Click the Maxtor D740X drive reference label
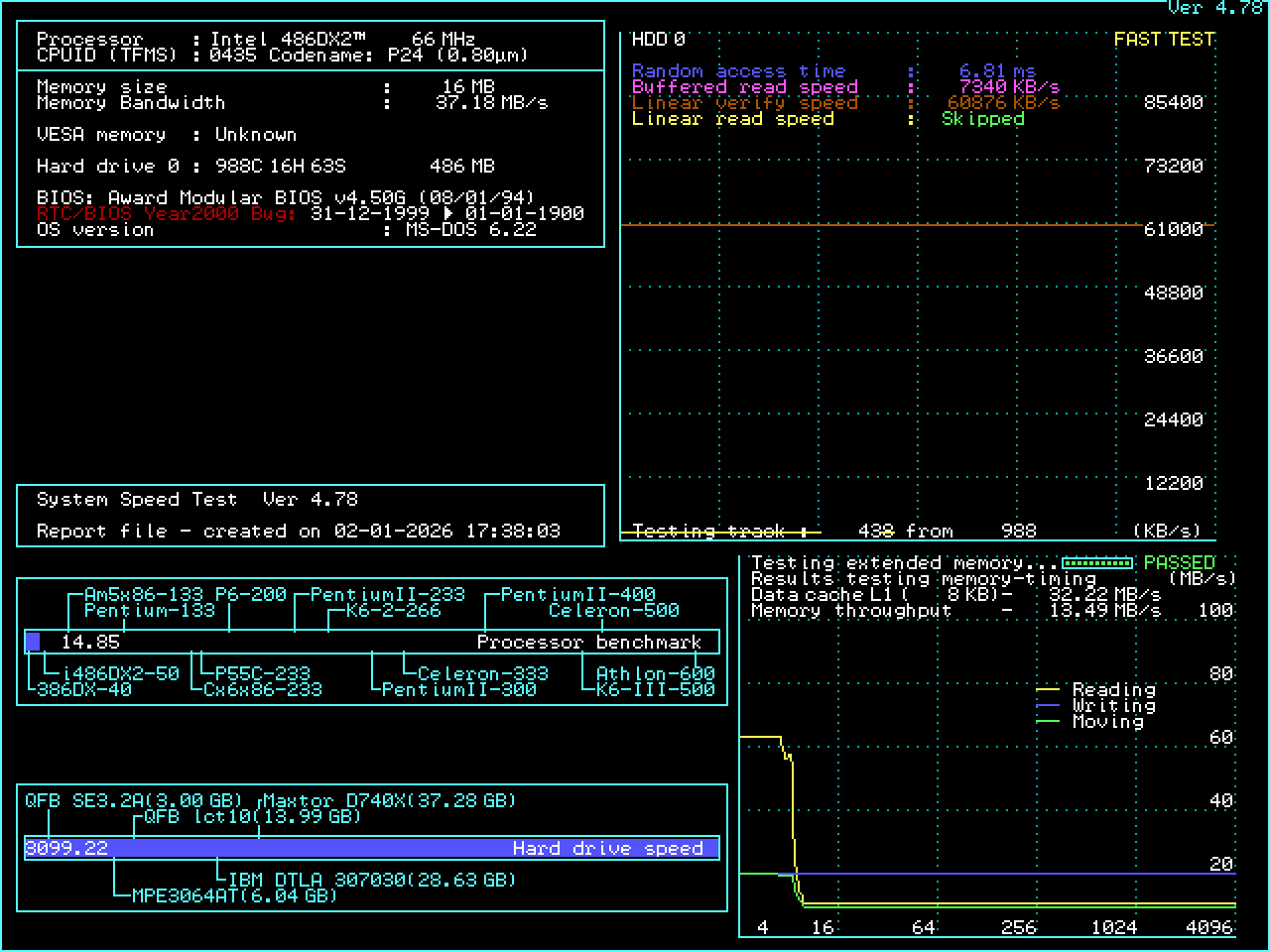Screen dimensions: 1270x952 (x=389, y=800)
